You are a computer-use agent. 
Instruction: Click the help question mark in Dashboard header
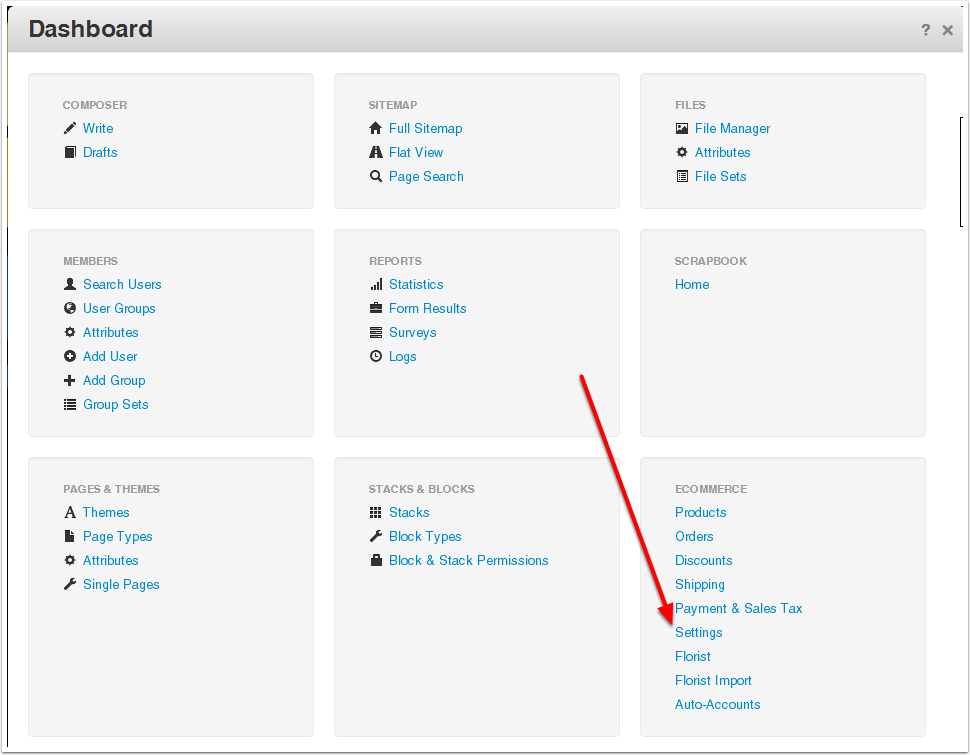pos(926,30)
